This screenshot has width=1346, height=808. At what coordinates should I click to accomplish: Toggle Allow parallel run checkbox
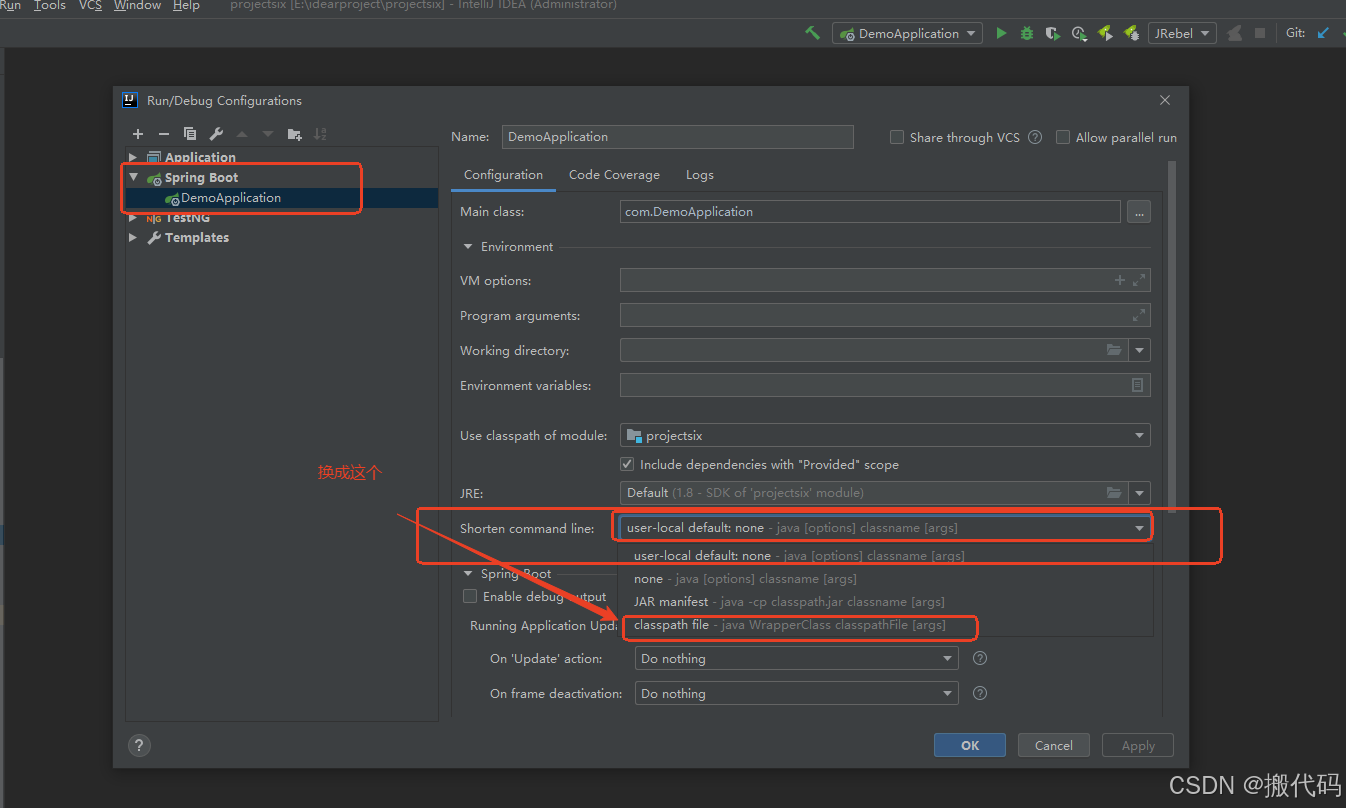click(x=1063, y=137)
